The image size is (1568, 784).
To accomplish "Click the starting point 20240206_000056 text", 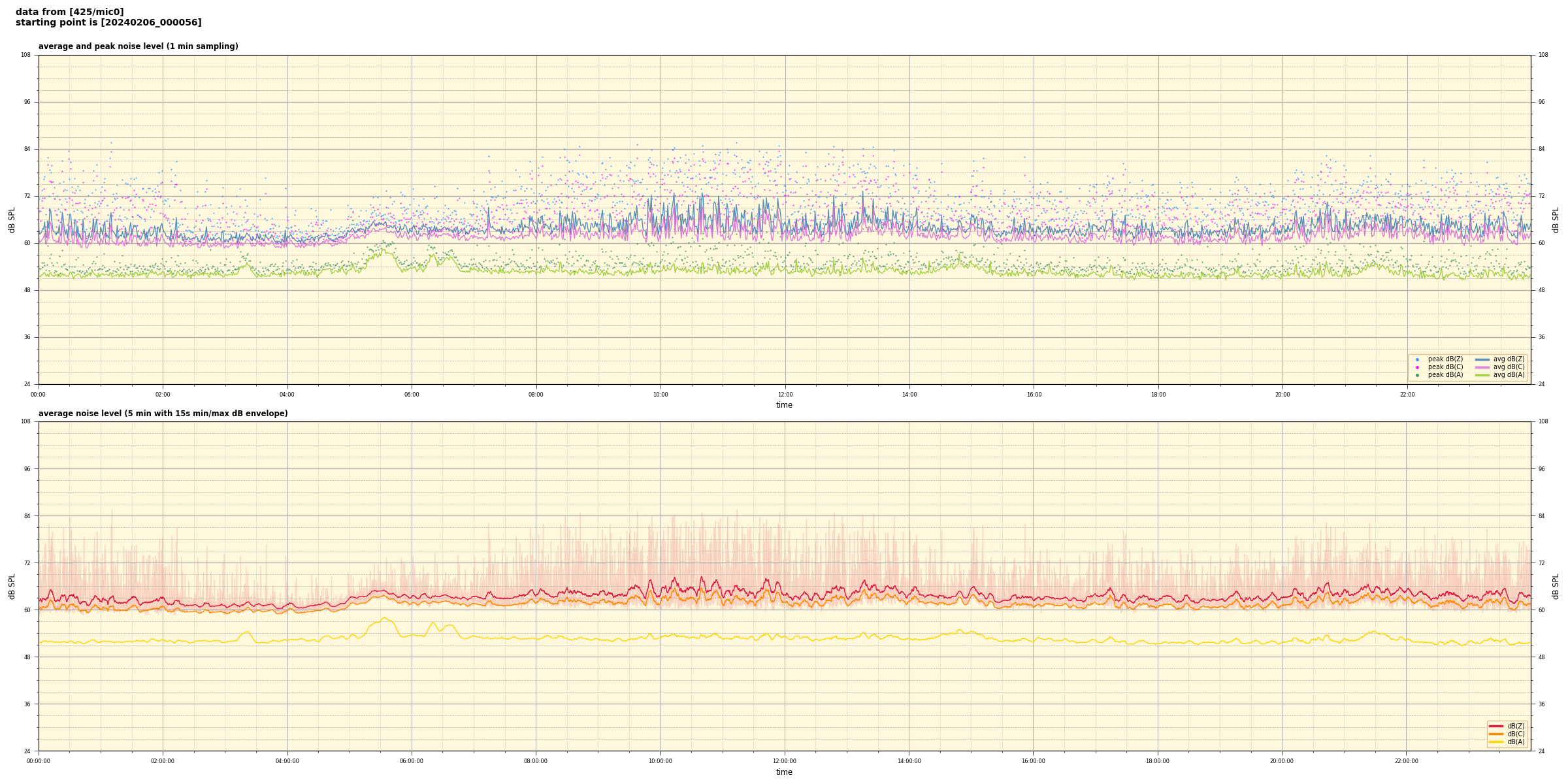I will [108, 23].
